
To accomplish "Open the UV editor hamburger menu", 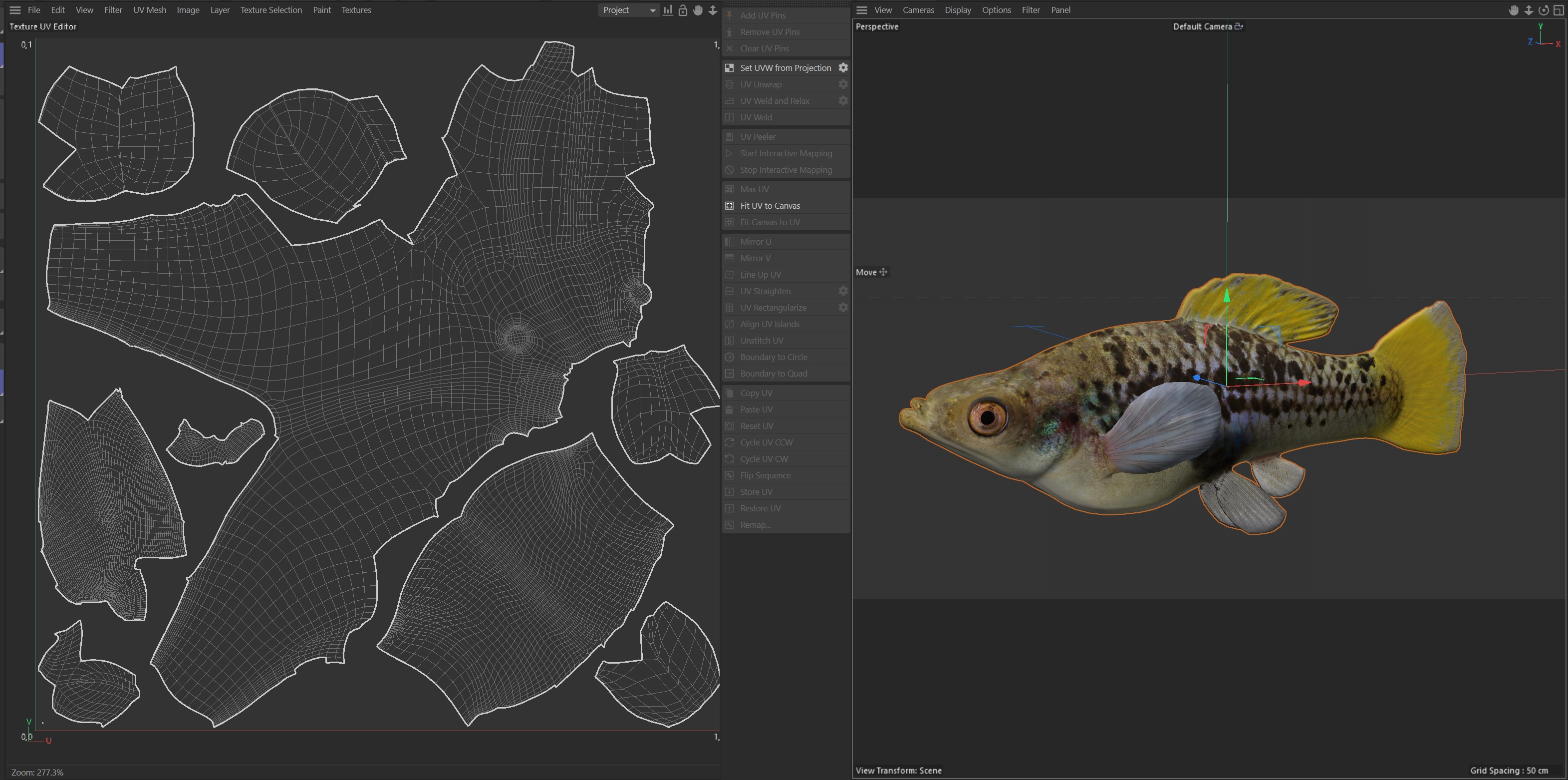I will click(x=15, y=10).
